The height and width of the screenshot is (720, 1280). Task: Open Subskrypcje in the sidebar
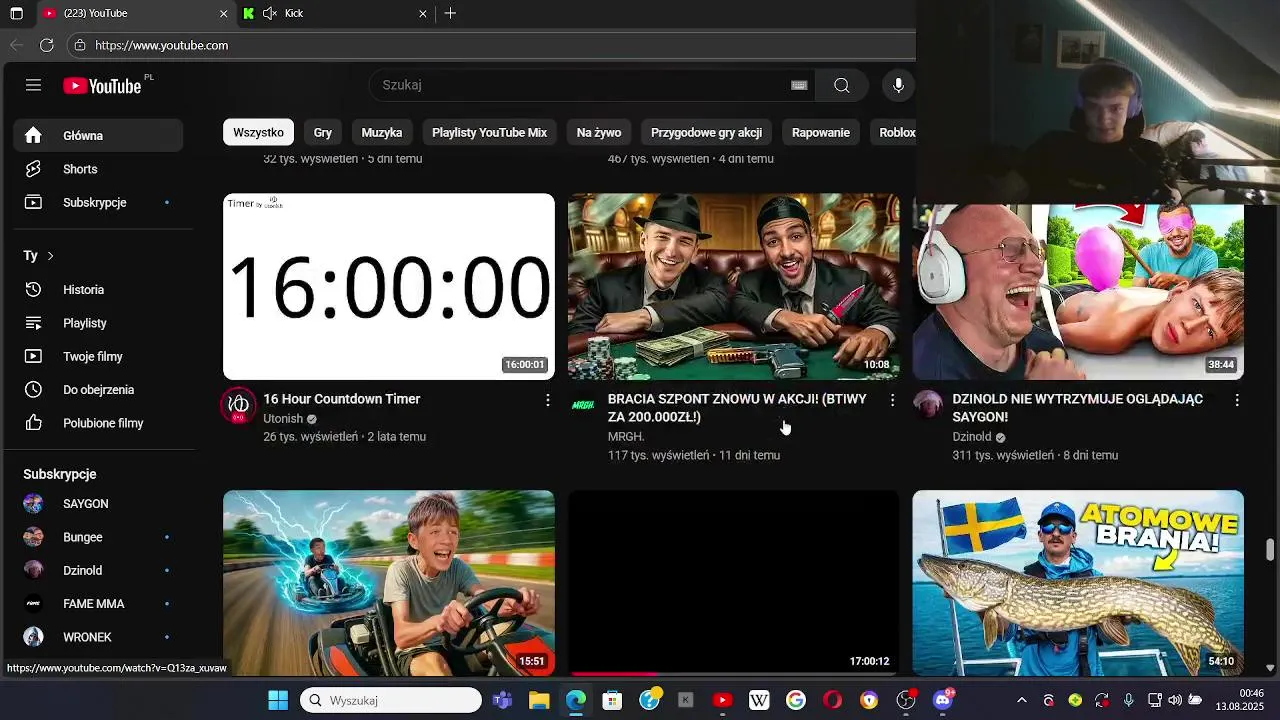98,202
